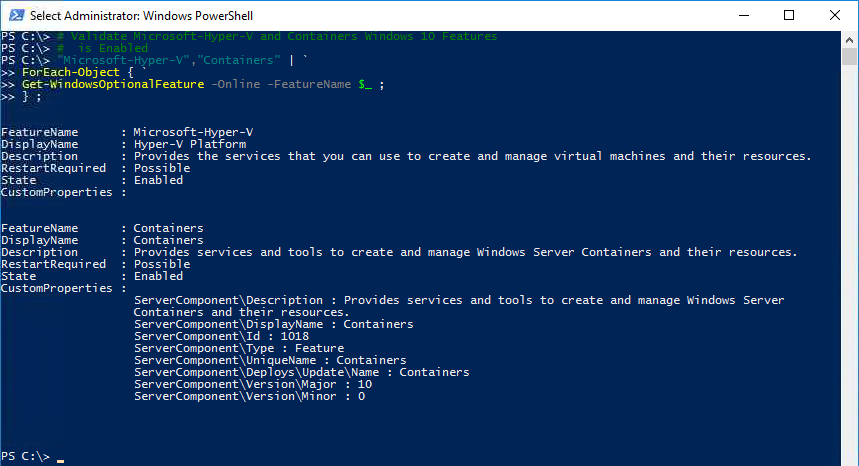The width and height of the screenshot is (859, 466).
Task: Click the ForEach-Object keyword
Action: [71, 72]
